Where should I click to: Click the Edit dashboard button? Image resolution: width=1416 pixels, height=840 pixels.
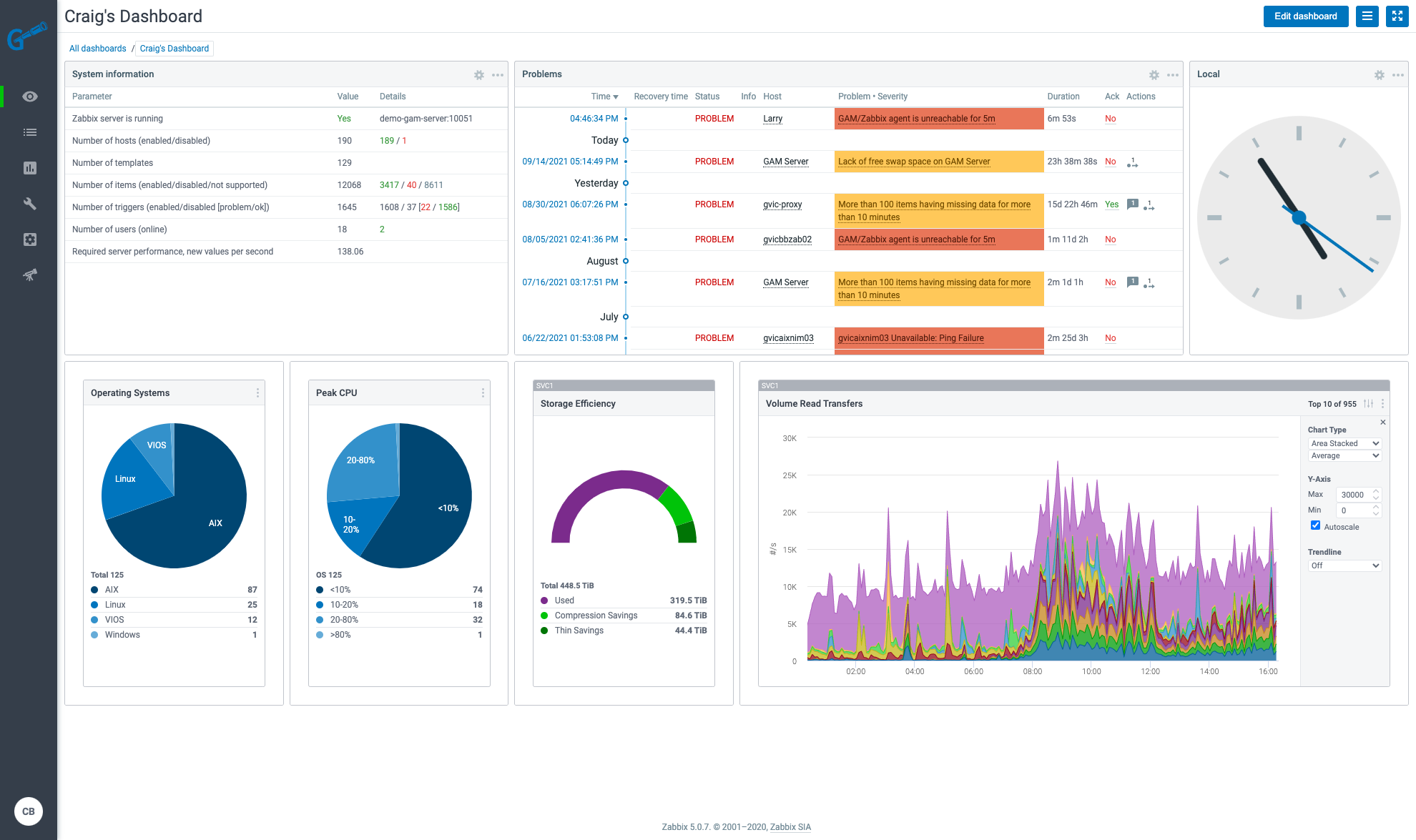click(1305, 16)
